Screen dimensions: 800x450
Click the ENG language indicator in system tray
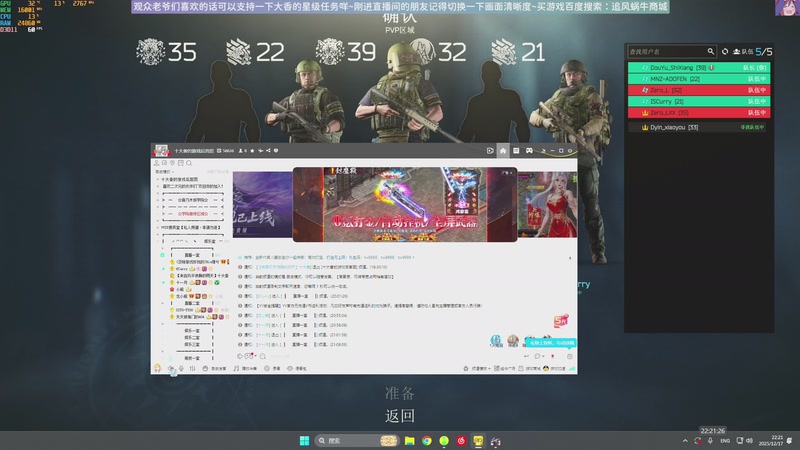click(725, 440)
